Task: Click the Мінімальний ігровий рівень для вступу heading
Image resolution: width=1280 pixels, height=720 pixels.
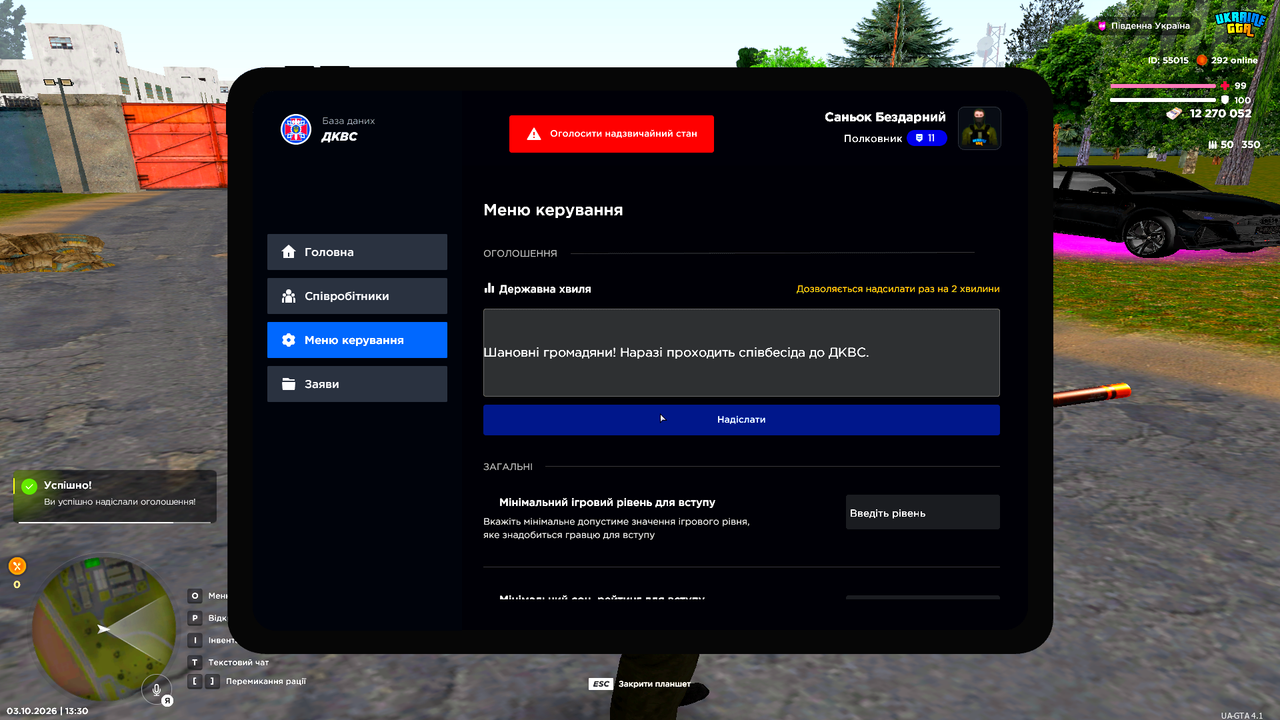Action: [607, 502]
